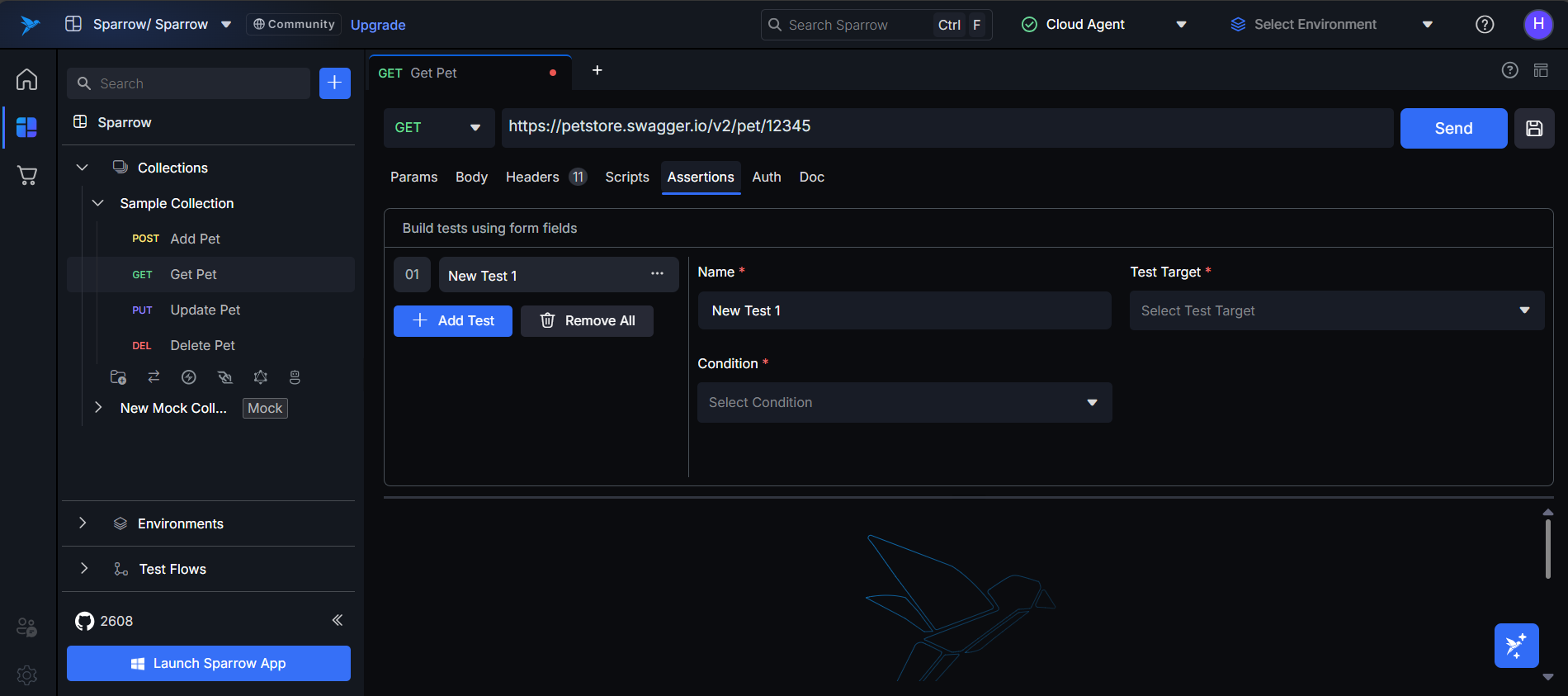Open the Select Condition dropdown
Viewport: 1568px width, 696px height.
[904, 402]
